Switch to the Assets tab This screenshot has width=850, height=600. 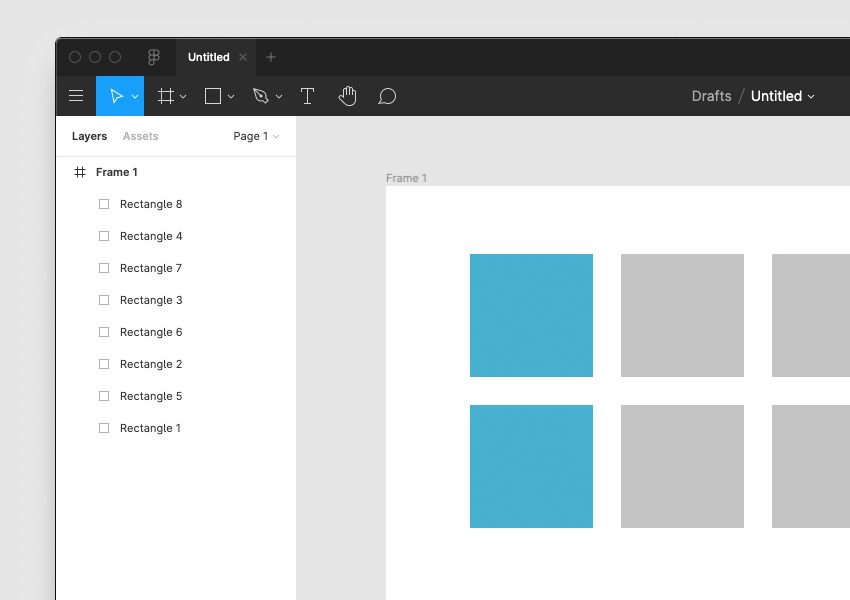tap(140, 136)
